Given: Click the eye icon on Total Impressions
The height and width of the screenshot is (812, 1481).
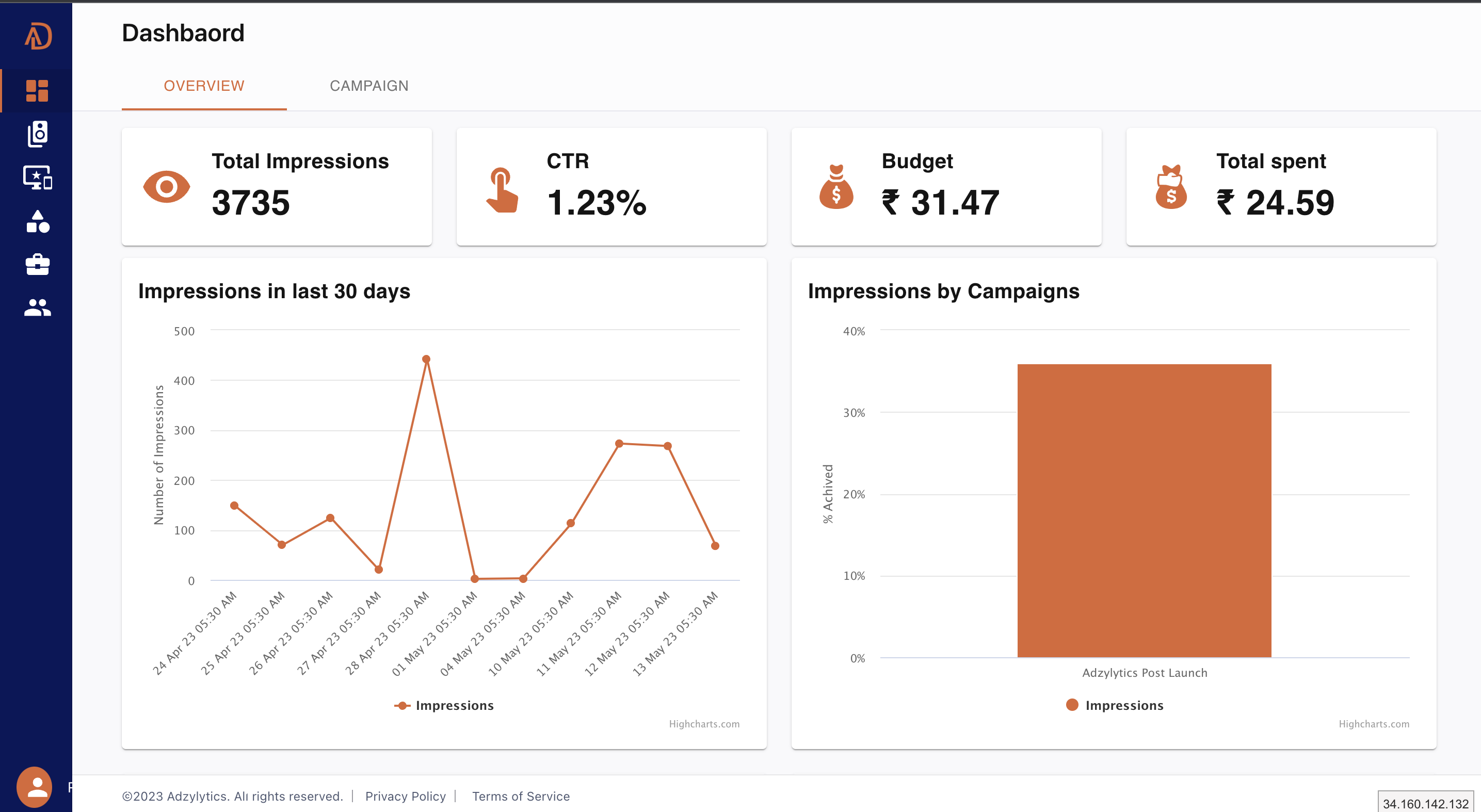Looking at the screenshot, I should [166, 187].
